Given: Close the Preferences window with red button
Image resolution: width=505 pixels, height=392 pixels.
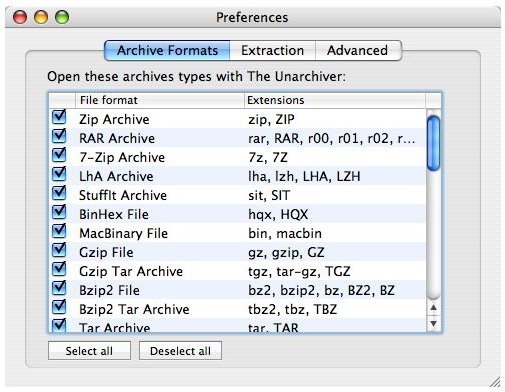Looking at the screenshot, I should click(20, 17).
